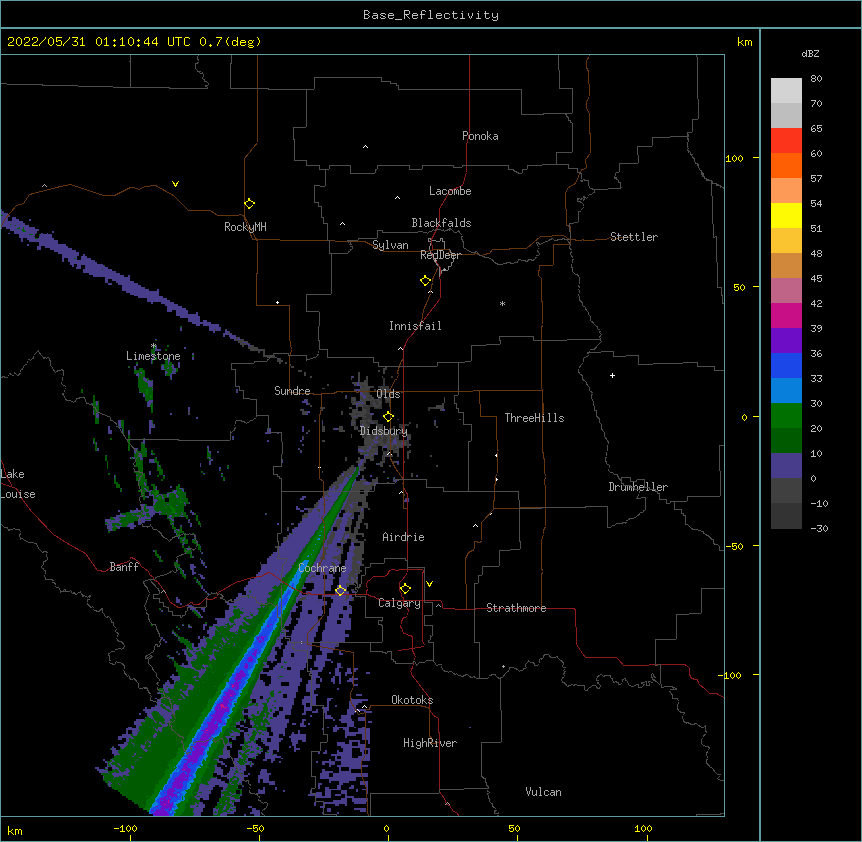Click the Drumheller town label
The width and height of the screenshot is (862, 842).
click(638, 487)
